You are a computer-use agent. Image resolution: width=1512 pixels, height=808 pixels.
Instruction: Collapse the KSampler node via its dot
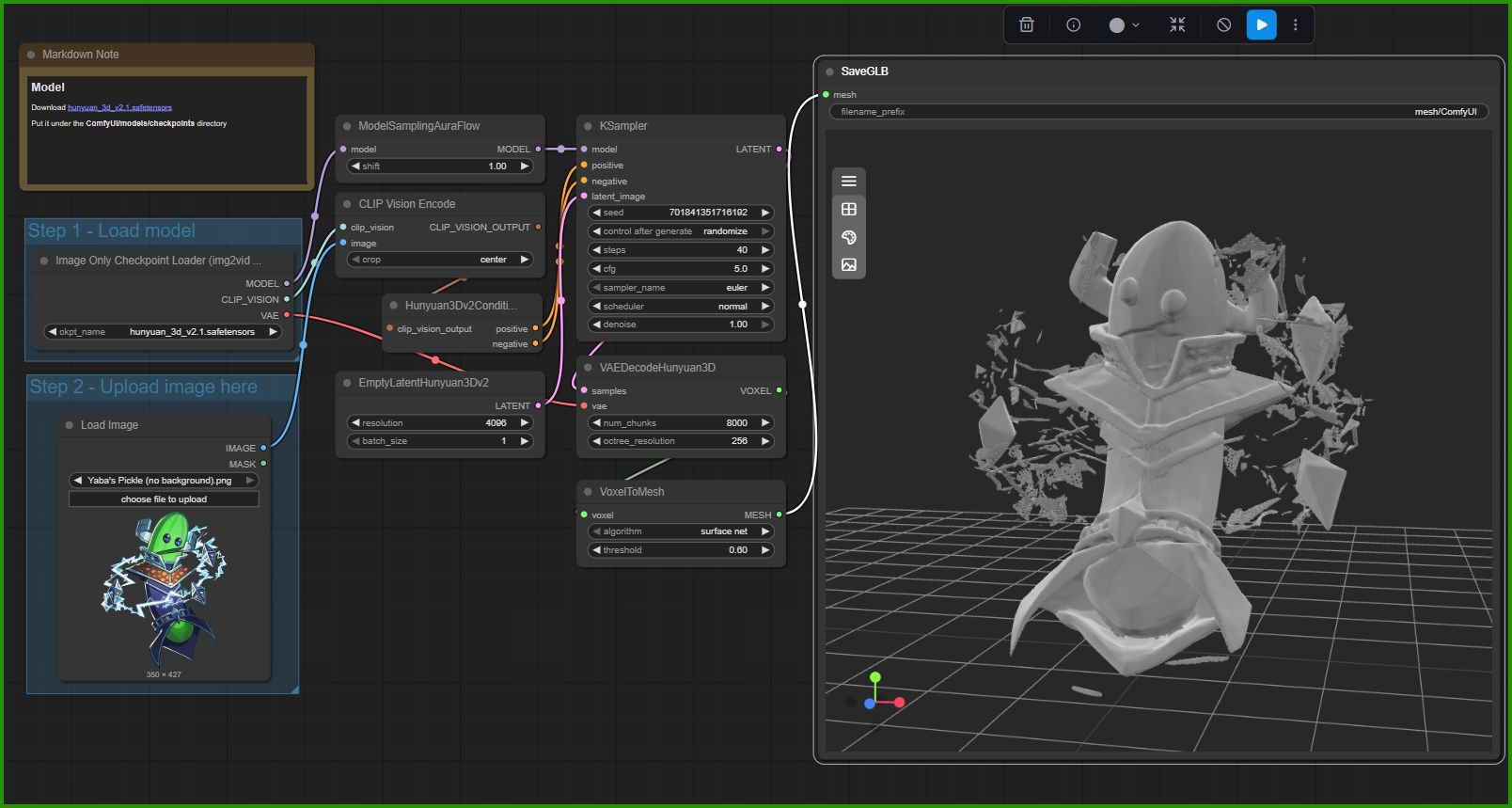click(x=588, y=126)
